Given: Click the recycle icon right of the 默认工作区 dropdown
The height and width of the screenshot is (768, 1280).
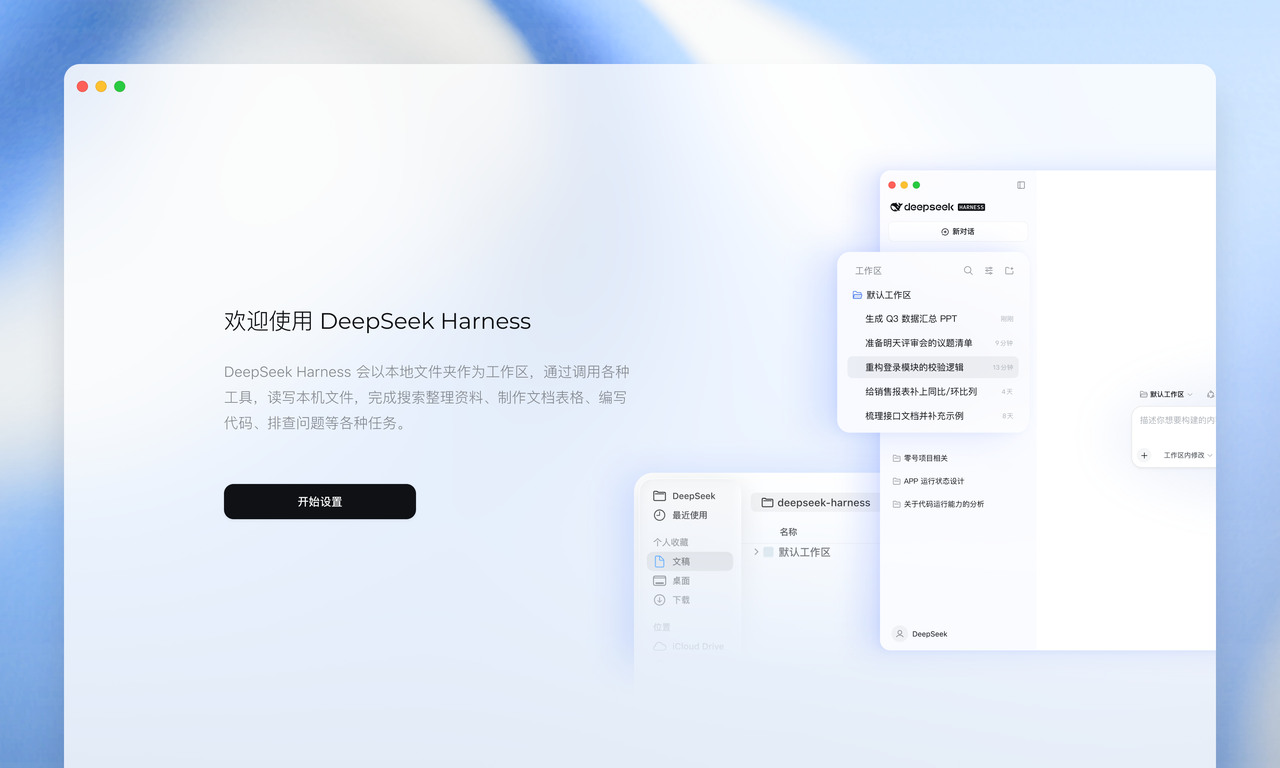Looking at the screenshot, I should [1211, 395].
